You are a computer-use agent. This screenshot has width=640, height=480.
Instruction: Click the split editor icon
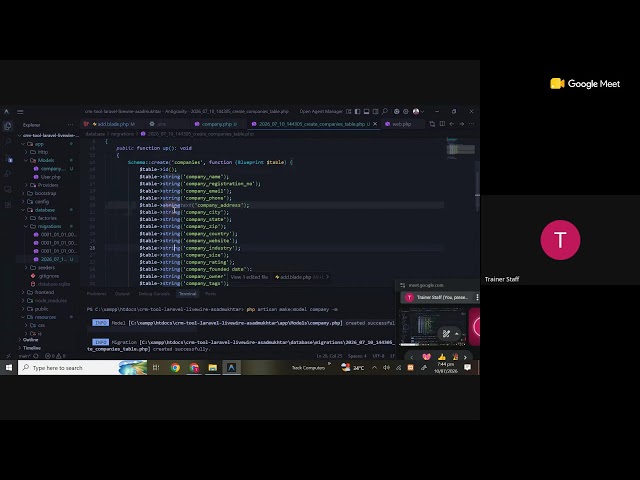click(442, 124)
